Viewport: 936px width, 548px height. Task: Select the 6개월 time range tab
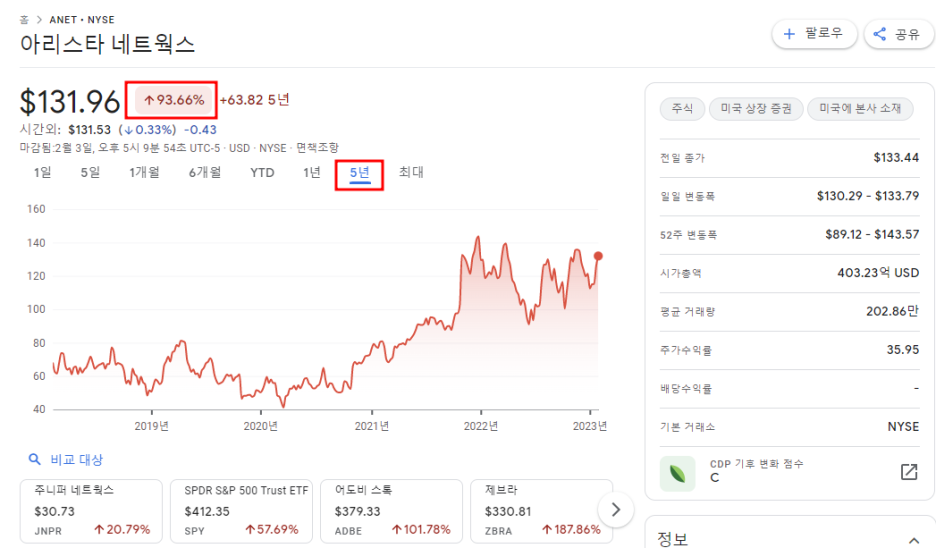click(x=205, y=173)
